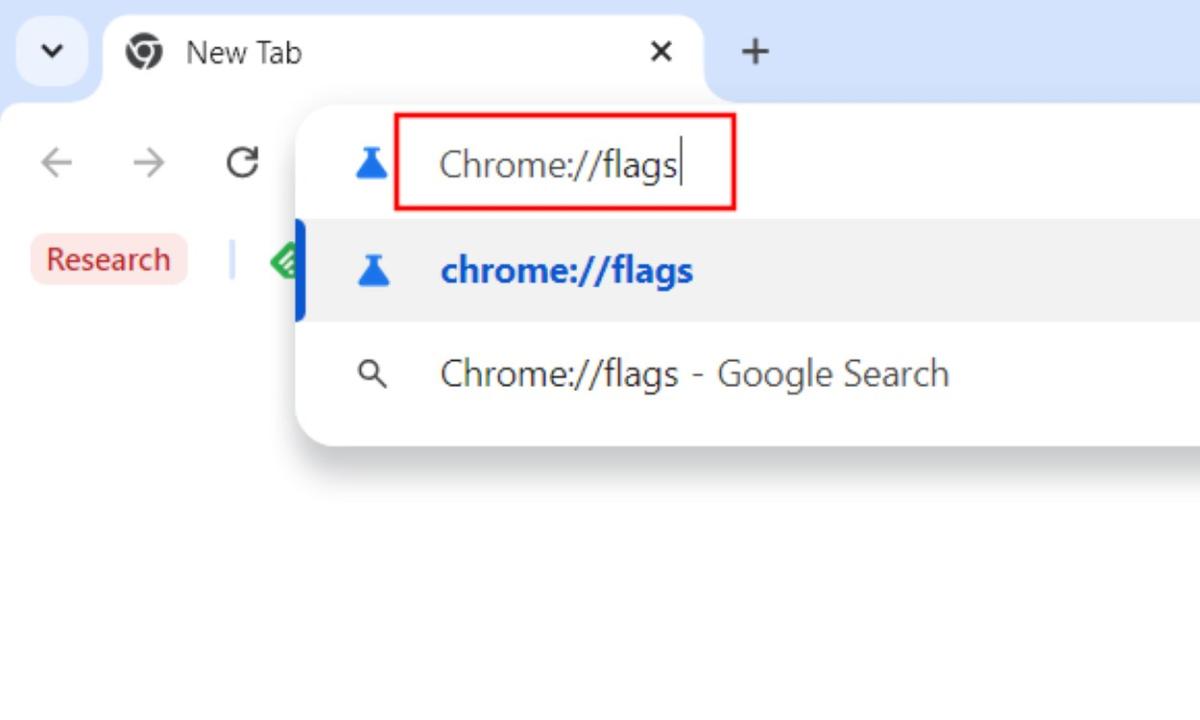Reload the page with the refresh icon
The height and width of the screenshot is (720, 1200).
tap(242, 161)
